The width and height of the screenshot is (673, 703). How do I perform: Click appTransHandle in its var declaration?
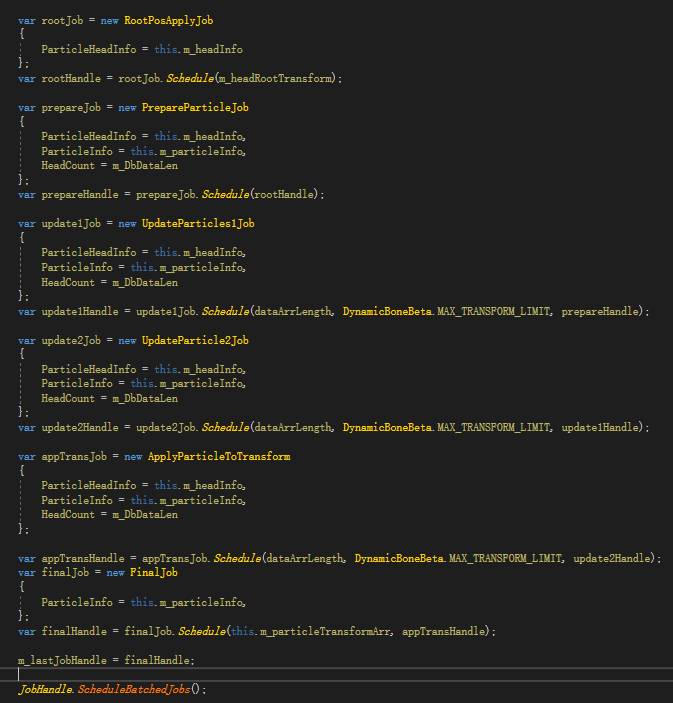point(83,558)
